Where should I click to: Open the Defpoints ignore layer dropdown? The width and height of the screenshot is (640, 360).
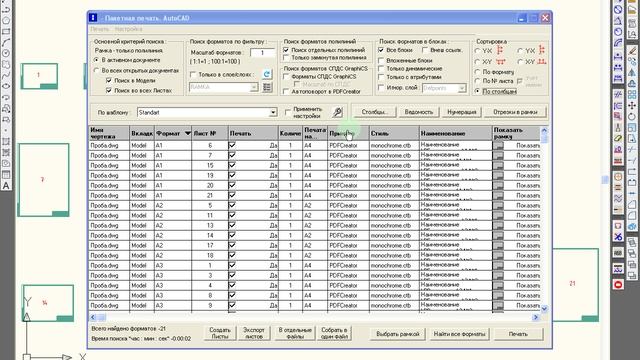462,88
